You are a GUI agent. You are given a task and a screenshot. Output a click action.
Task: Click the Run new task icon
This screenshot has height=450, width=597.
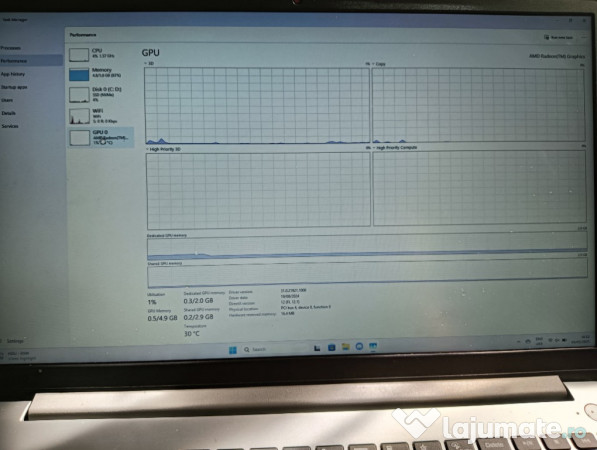pyautogui.click(x=546, y=37)
